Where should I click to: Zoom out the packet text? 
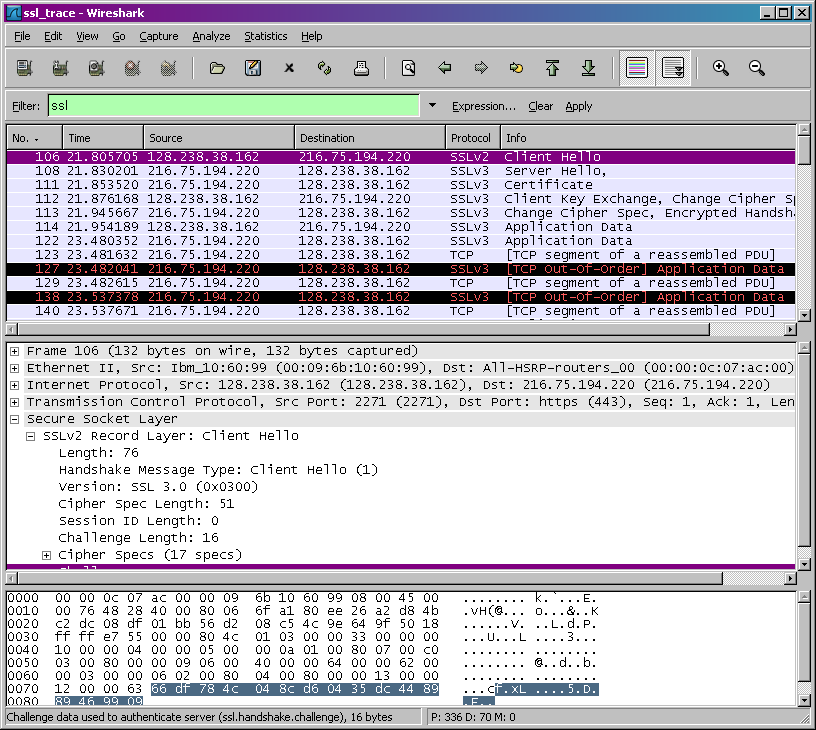[x=757, y=68]
